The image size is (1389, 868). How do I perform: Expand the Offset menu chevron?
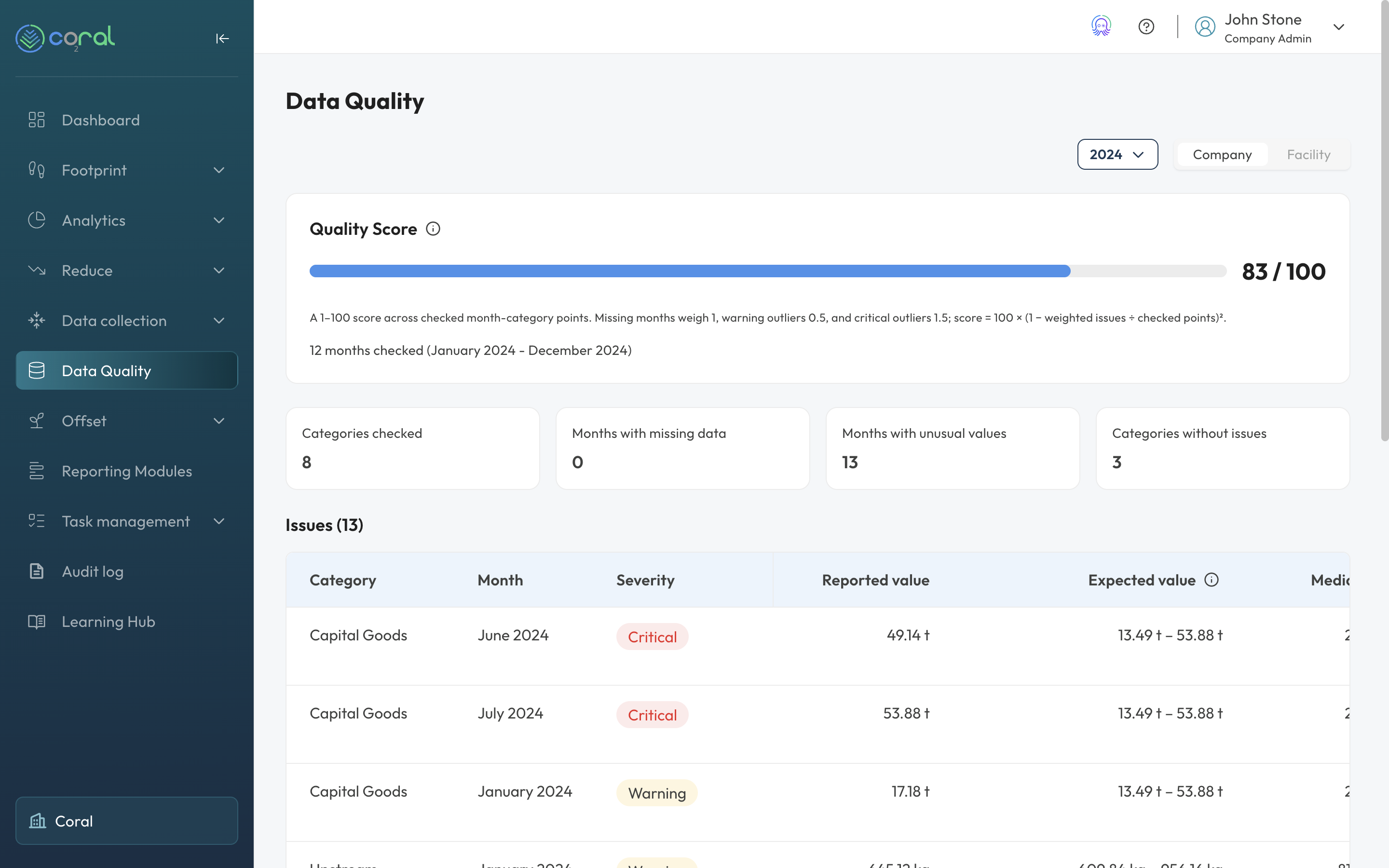click(218, 421)
